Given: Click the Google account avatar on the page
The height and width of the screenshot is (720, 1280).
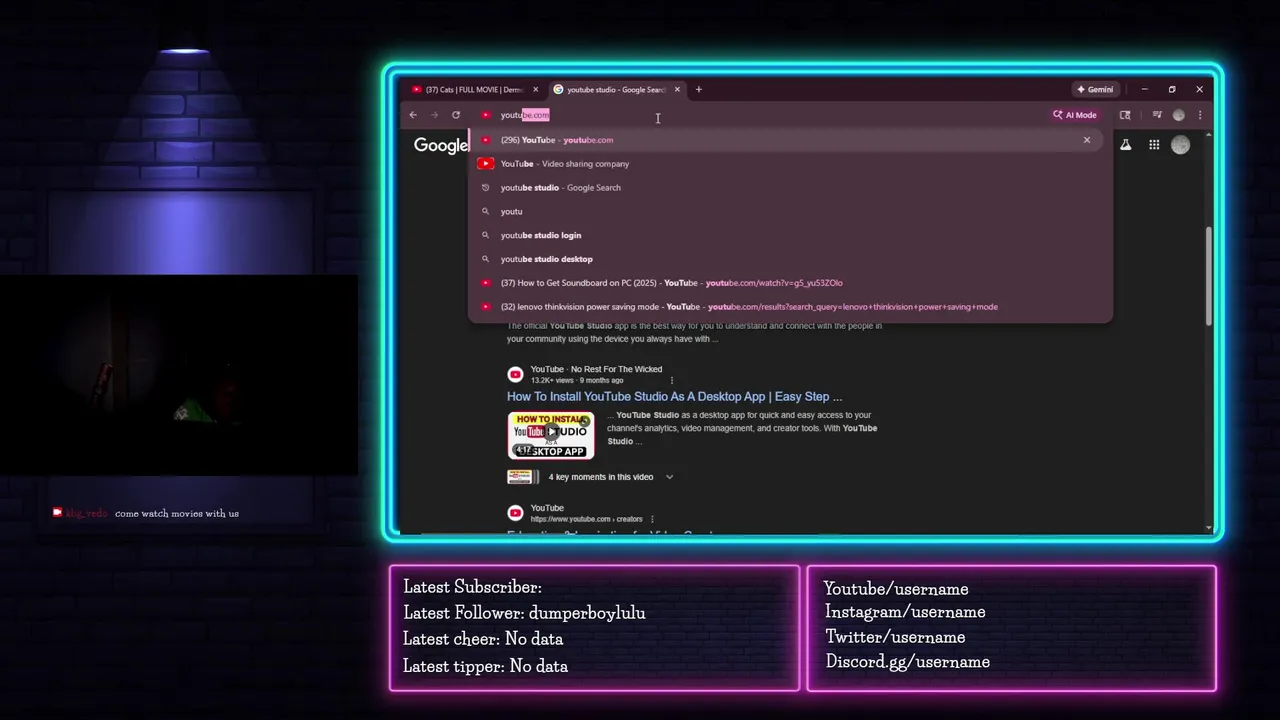Looking at the screenshot, I should [x=1181, y=145].
